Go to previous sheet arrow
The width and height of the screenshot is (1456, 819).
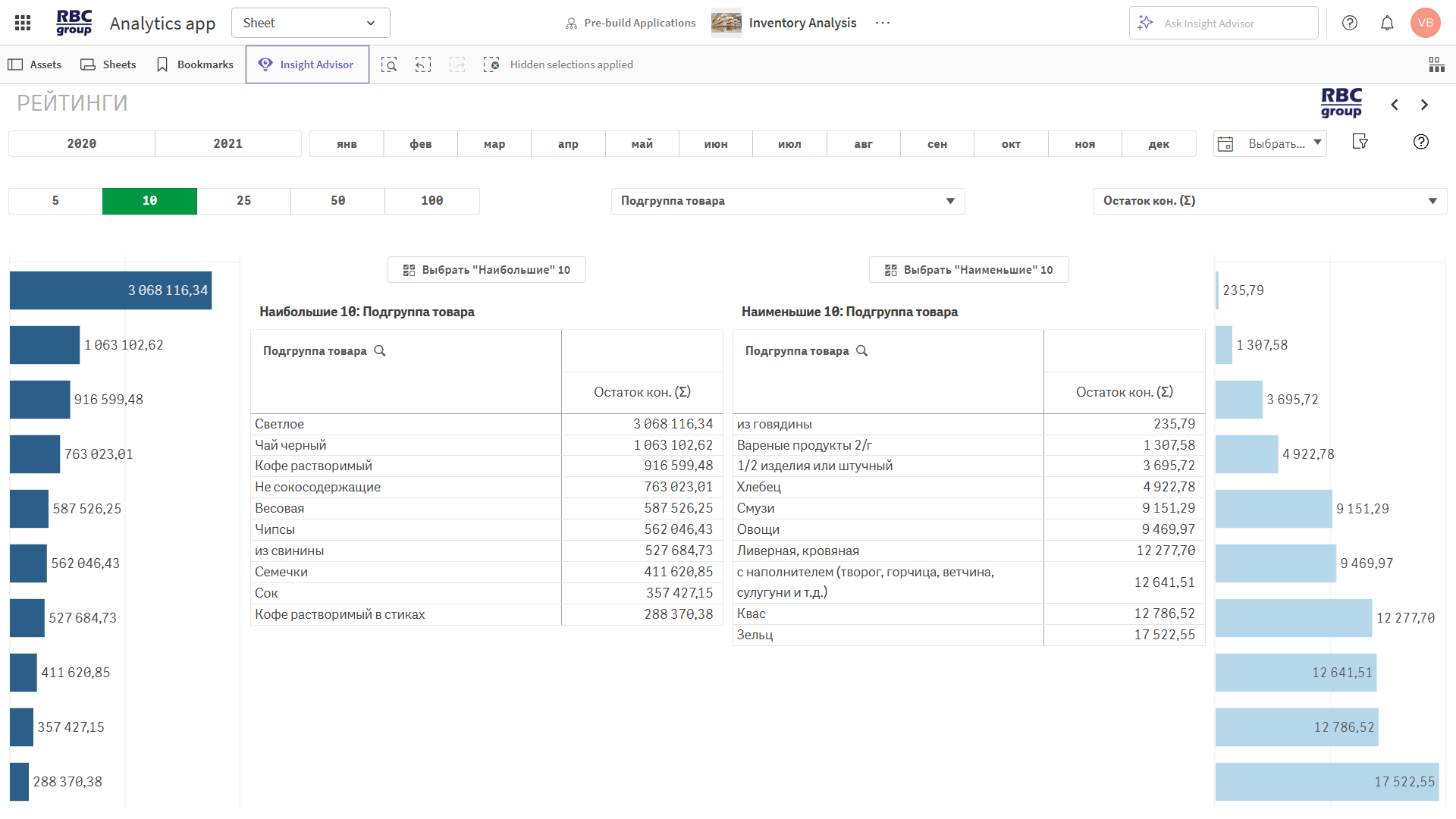[1395, 105]
